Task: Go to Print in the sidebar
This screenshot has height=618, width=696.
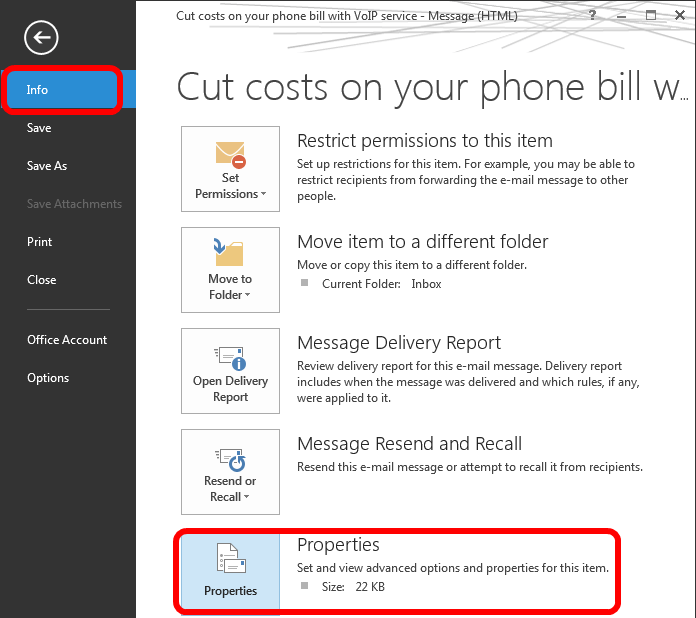Action: [x=40, y=242]
